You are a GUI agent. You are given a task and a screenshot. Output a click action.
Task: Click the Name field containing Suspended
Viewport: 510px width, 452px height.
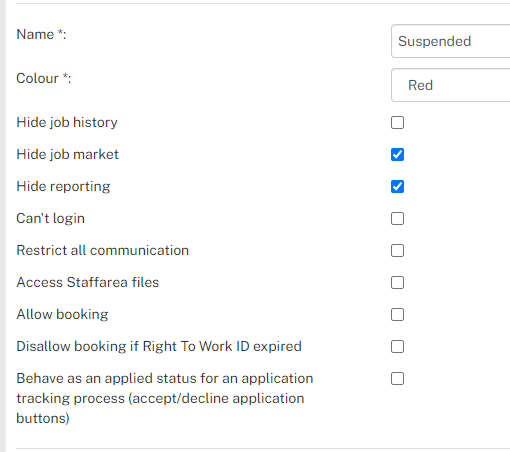pos(451,41)
